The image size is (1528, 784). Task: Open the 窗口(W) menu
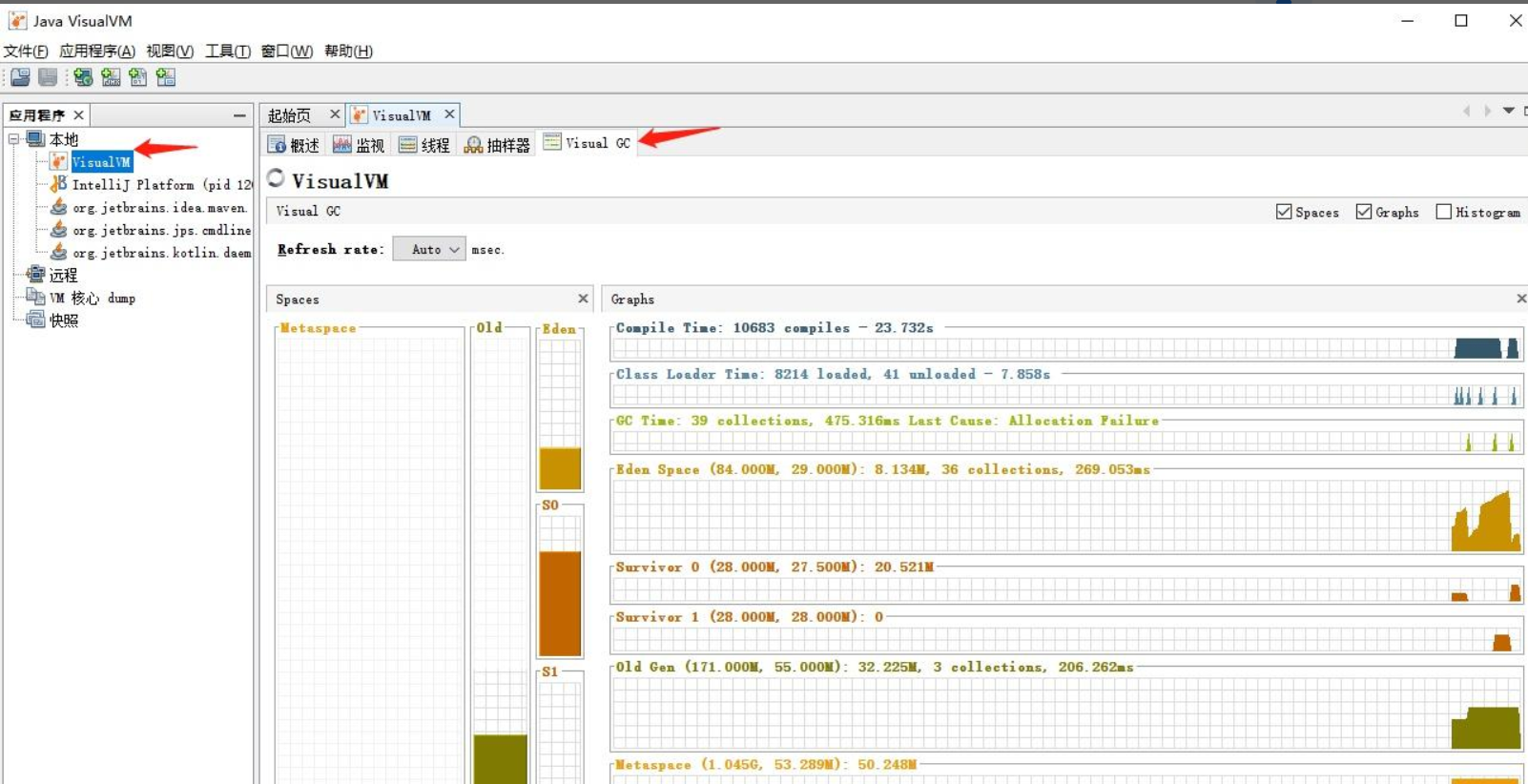[287, 52]
